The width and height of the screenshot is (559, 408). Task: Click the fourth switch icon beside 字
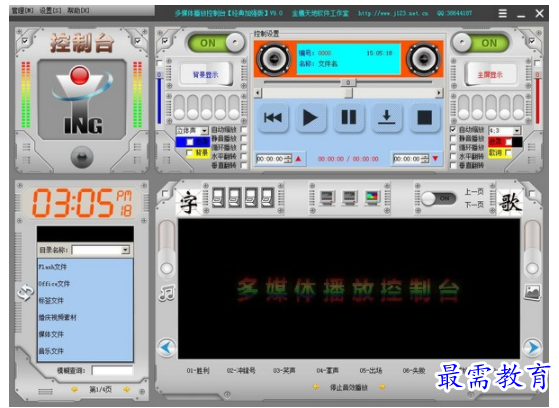[267, 198]
